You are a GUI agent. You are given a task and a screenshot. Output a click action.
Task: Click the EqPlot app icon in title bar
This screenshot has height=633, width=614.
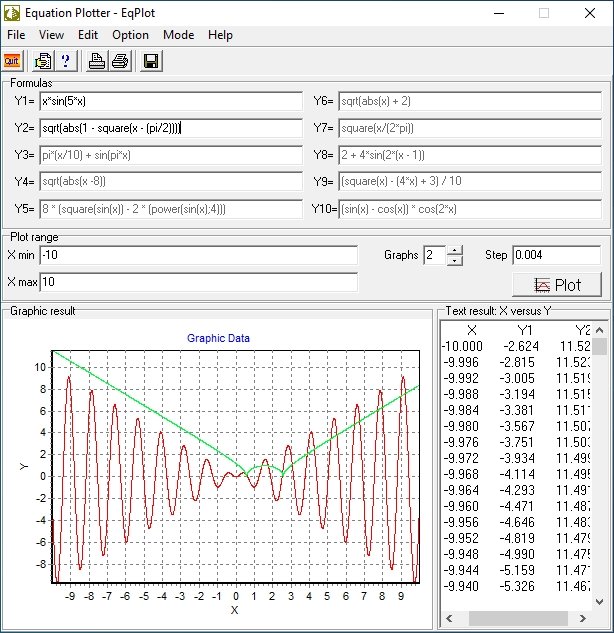point(12,13)
